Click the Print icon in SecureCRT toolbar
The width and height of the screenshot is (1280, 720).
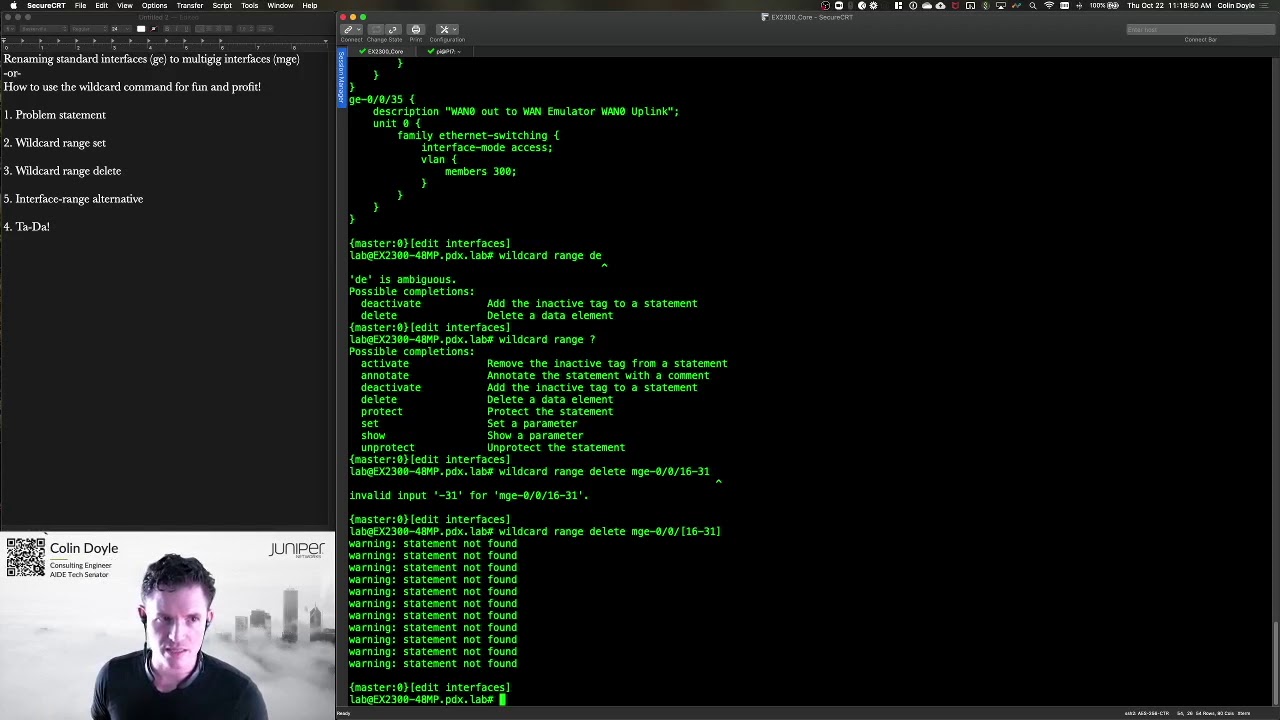point(416,30)
